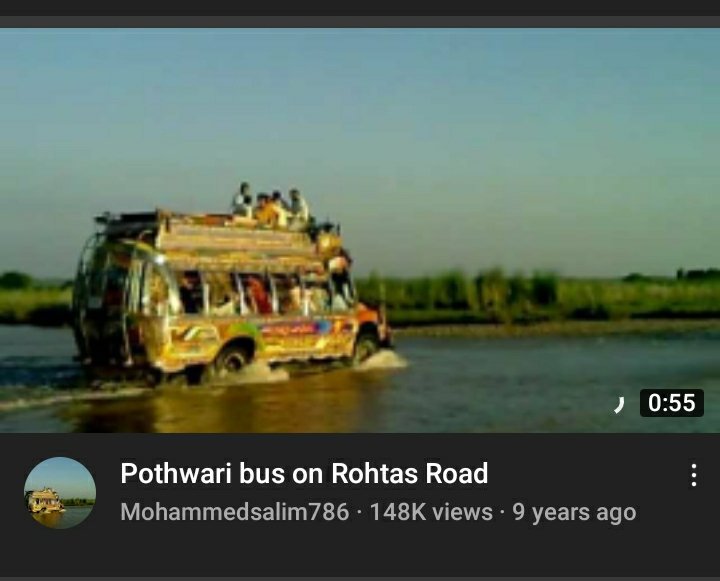This screenshot has height=581, width=720.
Task: Visit the Mohammedsalim786 channel name link
Action: click(x=235, y=512)
